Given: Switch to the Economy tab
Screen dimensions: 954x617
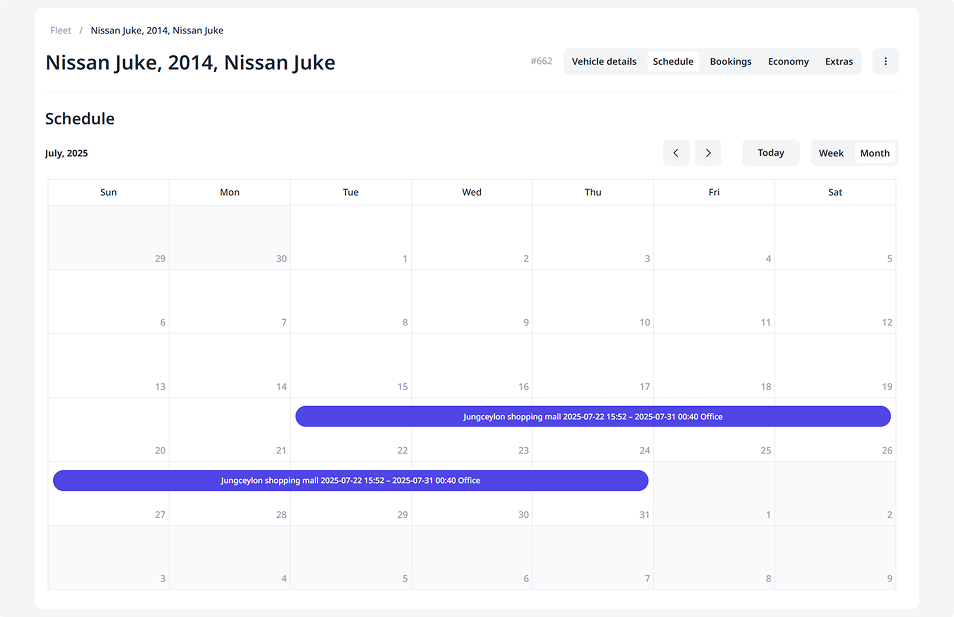Looking at the screenshot, I should pos(788,62).
